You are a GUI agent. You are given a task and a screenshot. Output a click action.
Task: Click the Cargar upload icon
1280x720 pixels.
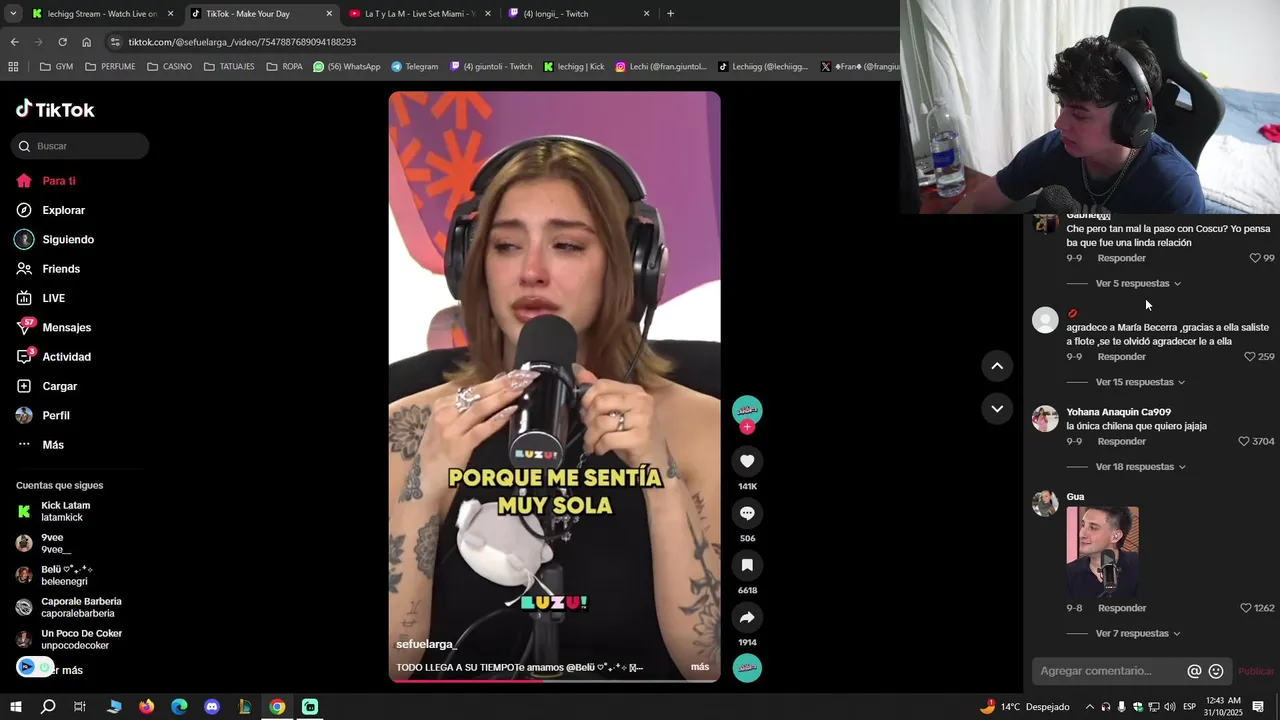click(x=24, y=386)
